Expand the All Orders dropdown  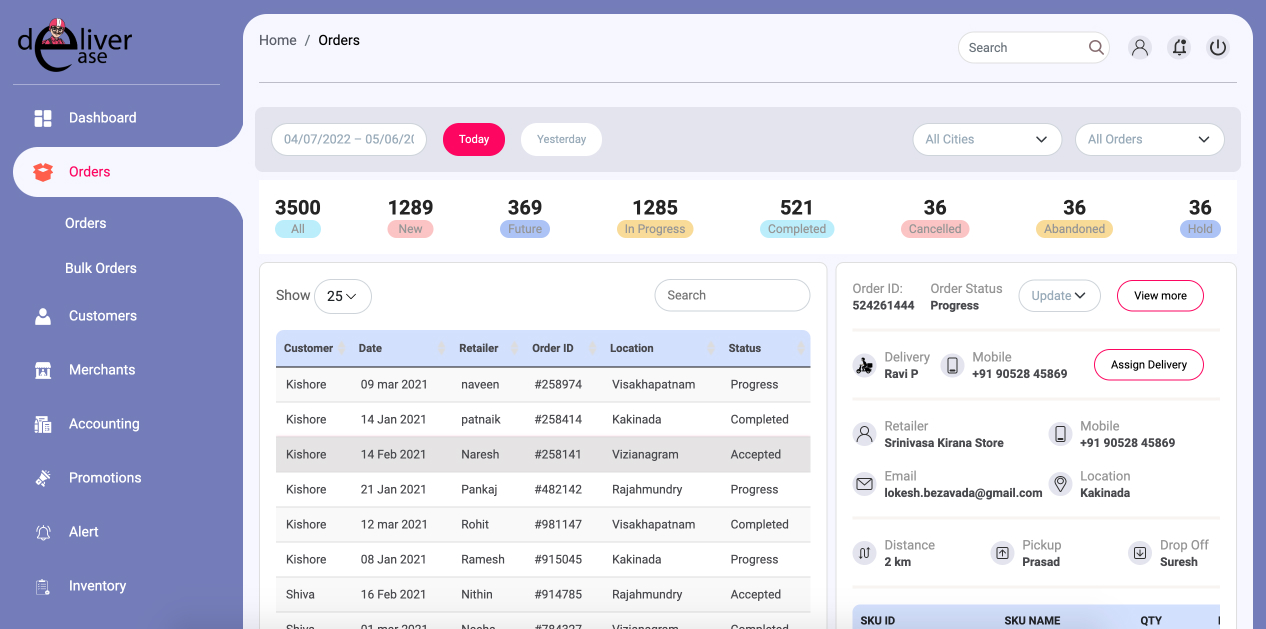tap(1149, 139)
